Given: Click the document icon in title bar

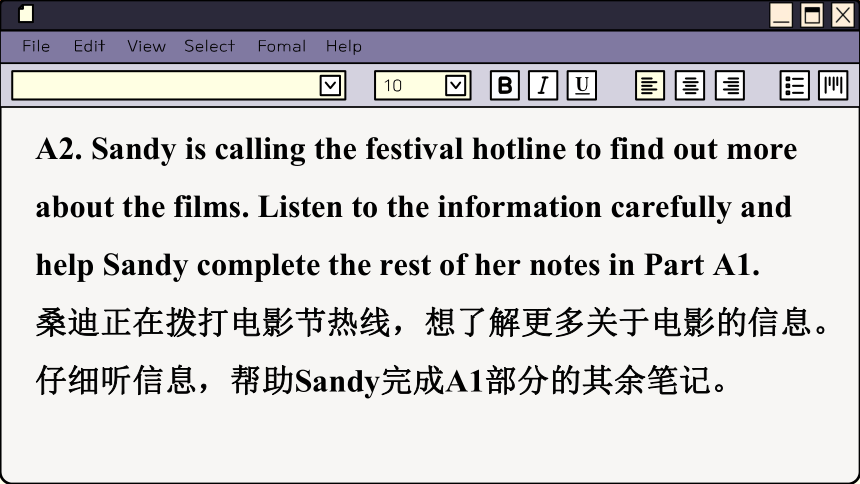Looking at the screenshot, I should pos(26,14).
